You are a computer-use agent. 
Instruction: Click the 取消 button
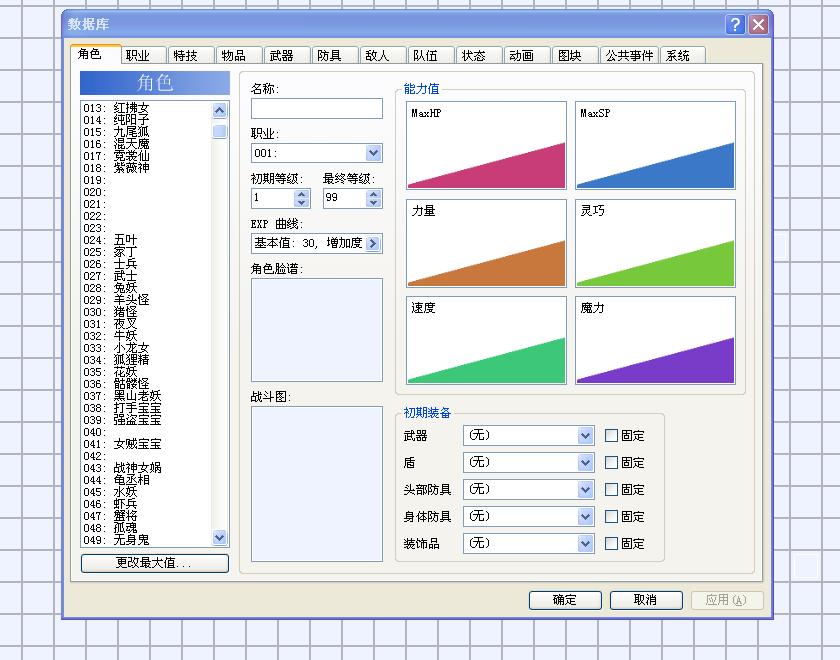coord(646,600)
